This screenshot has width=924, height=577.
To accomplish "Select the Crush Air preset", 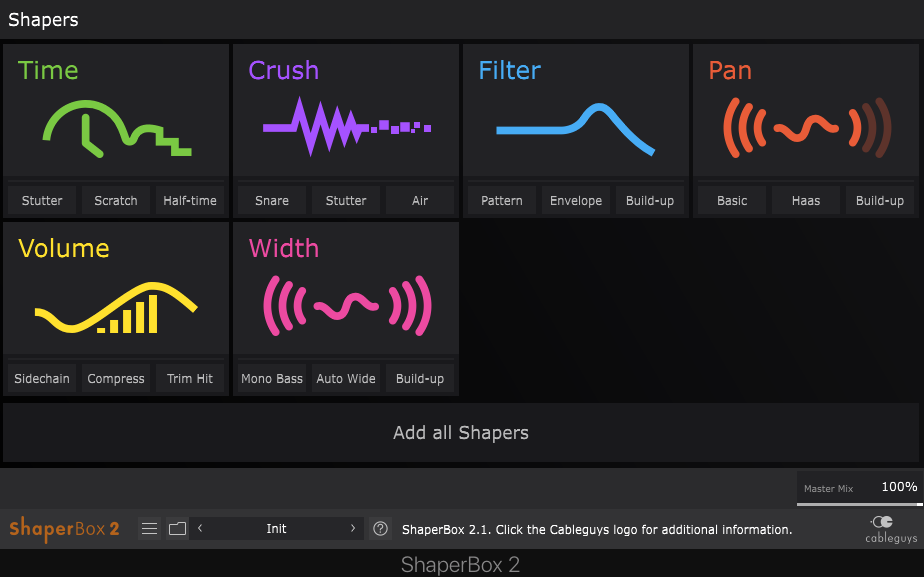I will [x=420, y=200].
